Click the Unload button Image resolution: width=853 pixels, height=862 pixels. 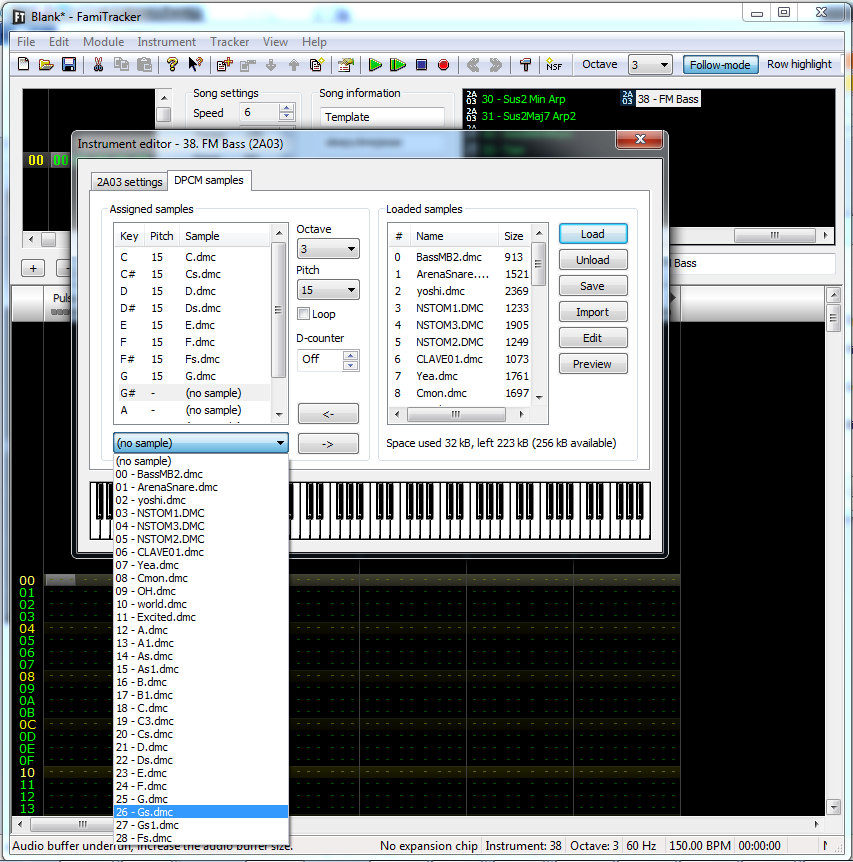pyautogui.click(x=593, y=259)
